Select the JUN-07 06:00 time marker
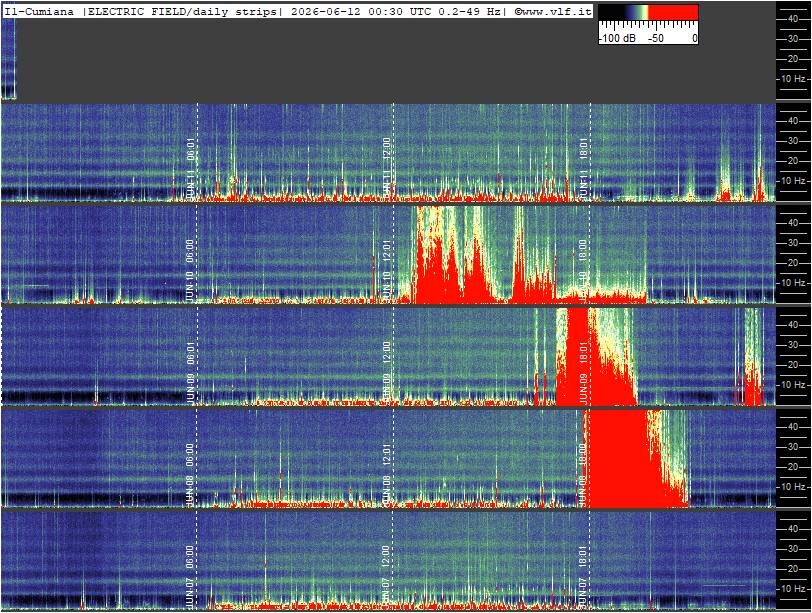Image resolution: width=812 pixels, height=613 pixels. click(191, 576)
